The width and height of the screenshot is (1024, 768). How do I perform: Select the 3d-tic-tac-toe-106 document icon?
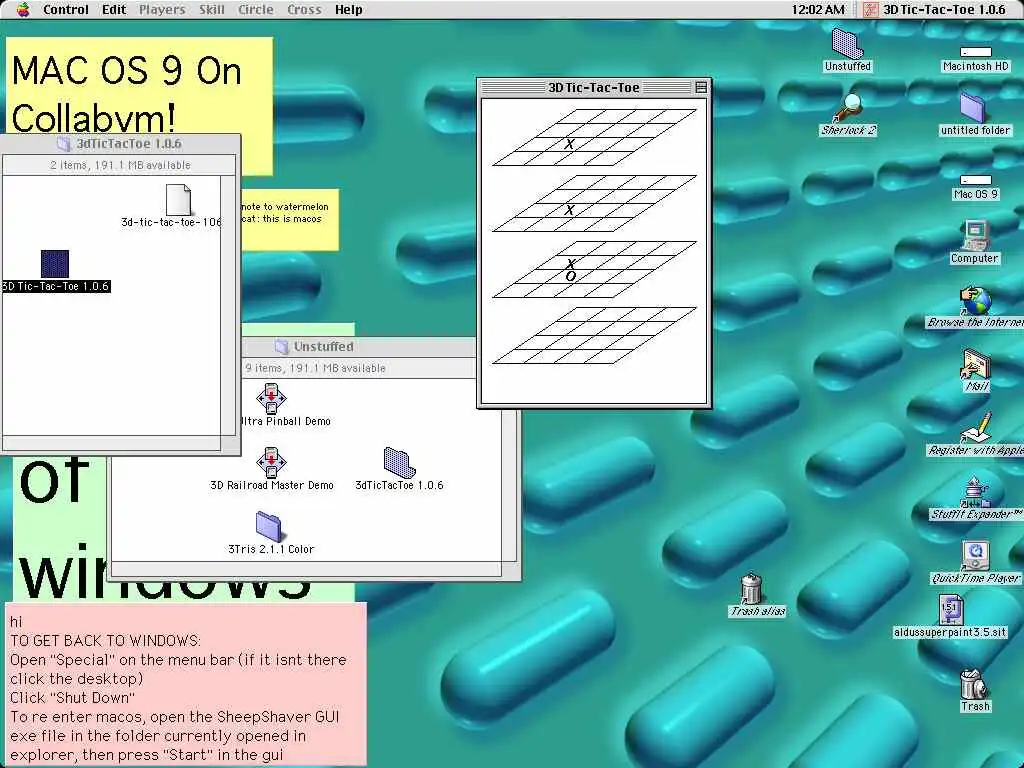178,200
